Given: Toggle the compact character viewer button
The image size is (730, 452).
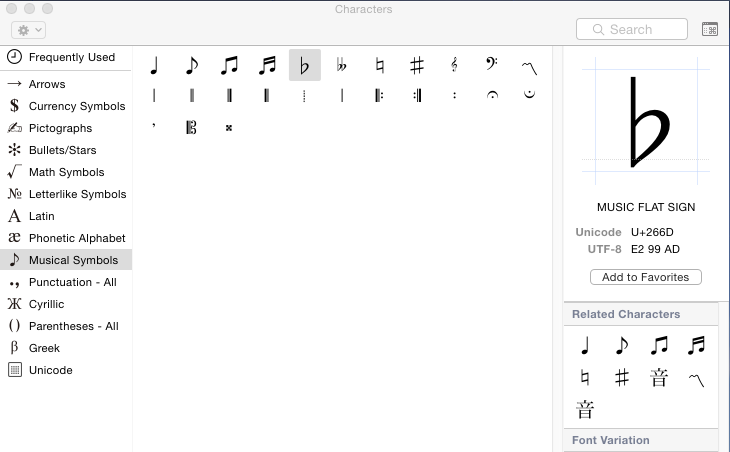Looking at the screenshot, I should (x=710, y=29).
